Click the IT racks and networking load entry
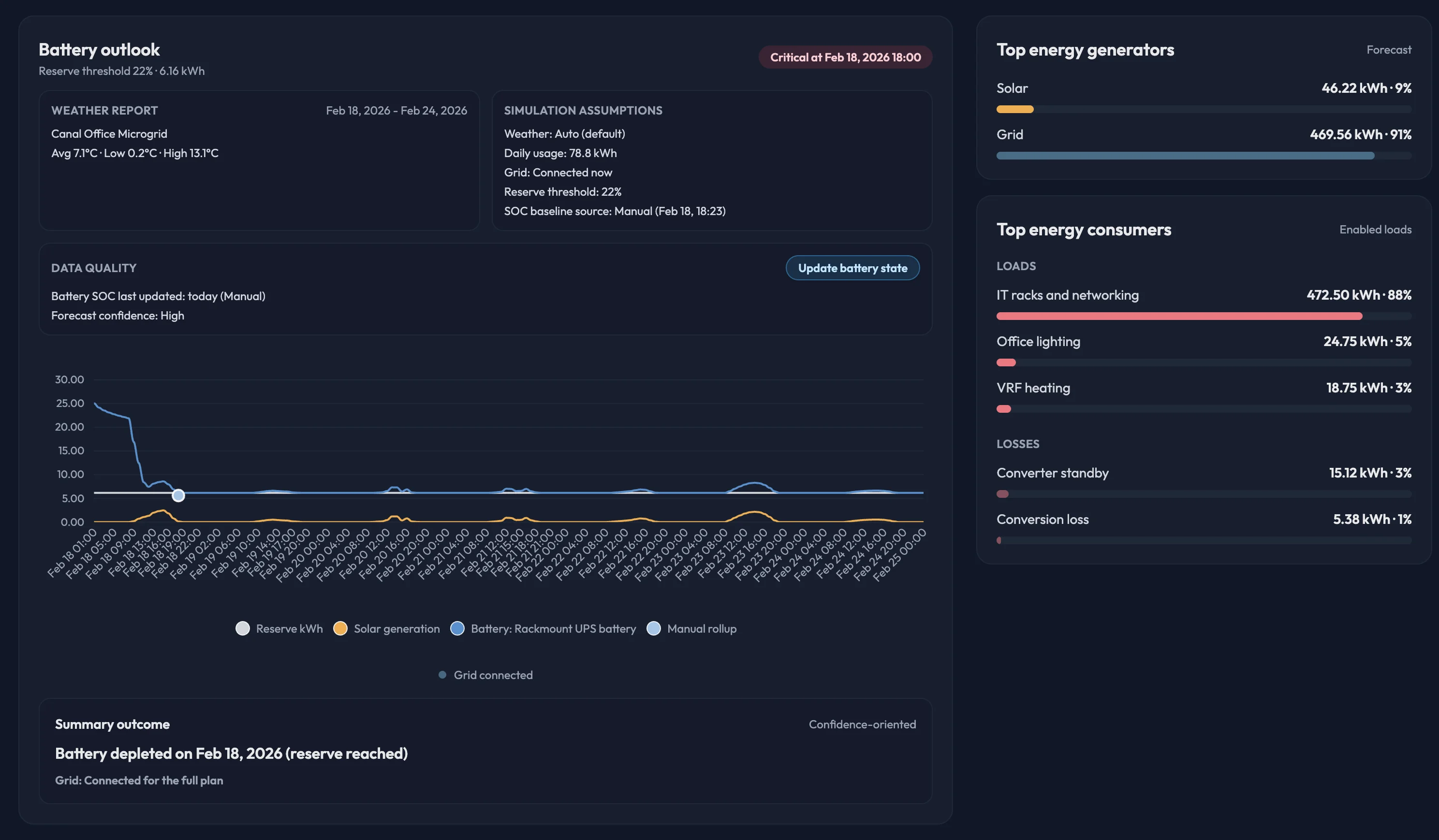Viewport: 1439px width, 840px height. (1067, 295)
